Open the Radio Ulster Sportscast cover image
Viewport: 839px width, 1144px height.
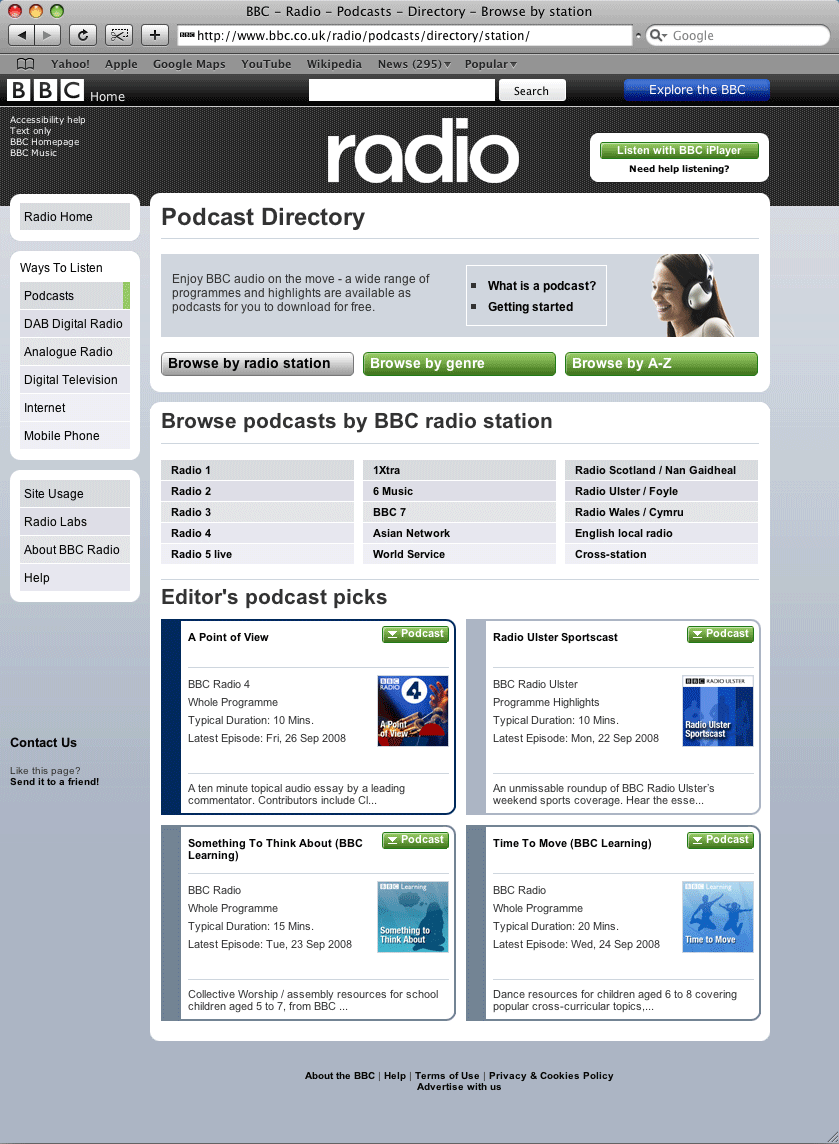tap(717, 711)
